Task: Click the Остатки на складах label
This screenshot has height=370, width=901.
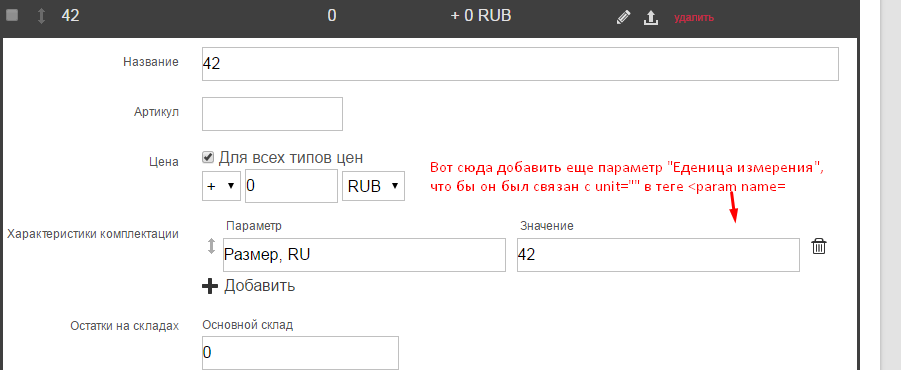Action: click(125, 326)
